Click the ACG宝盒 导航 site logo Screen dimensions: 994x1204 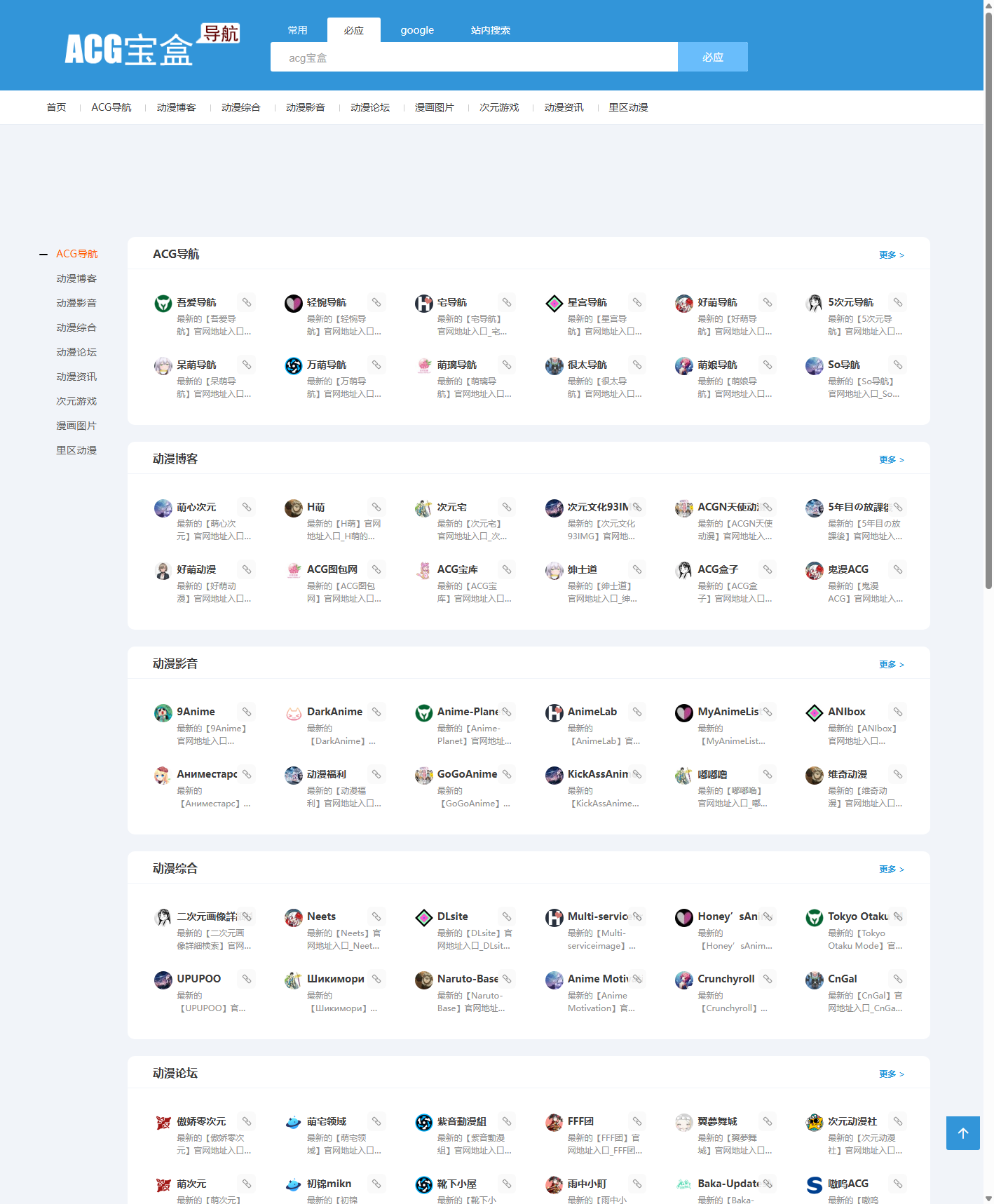(151, 46)
